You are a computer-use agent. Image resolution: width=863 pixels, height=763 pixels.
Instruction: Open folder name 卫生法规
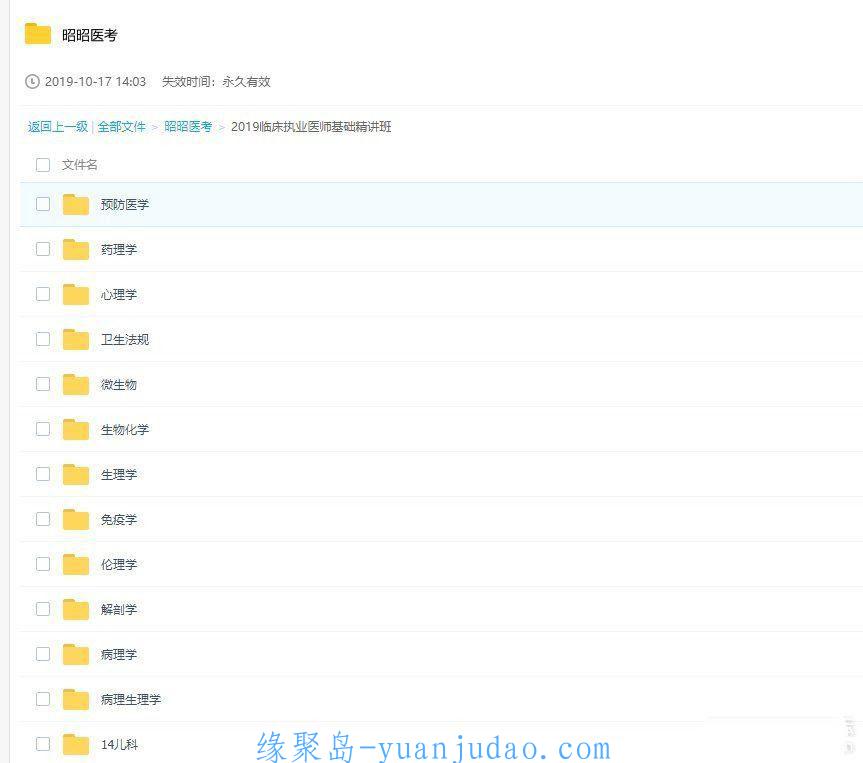[125, 340]
